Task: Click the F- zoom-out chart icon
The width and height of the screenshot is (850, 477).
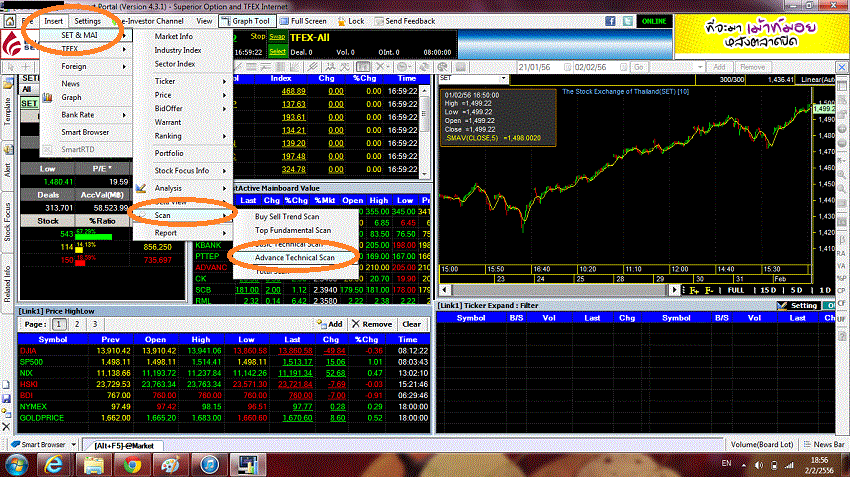Action: coord(708,291)
